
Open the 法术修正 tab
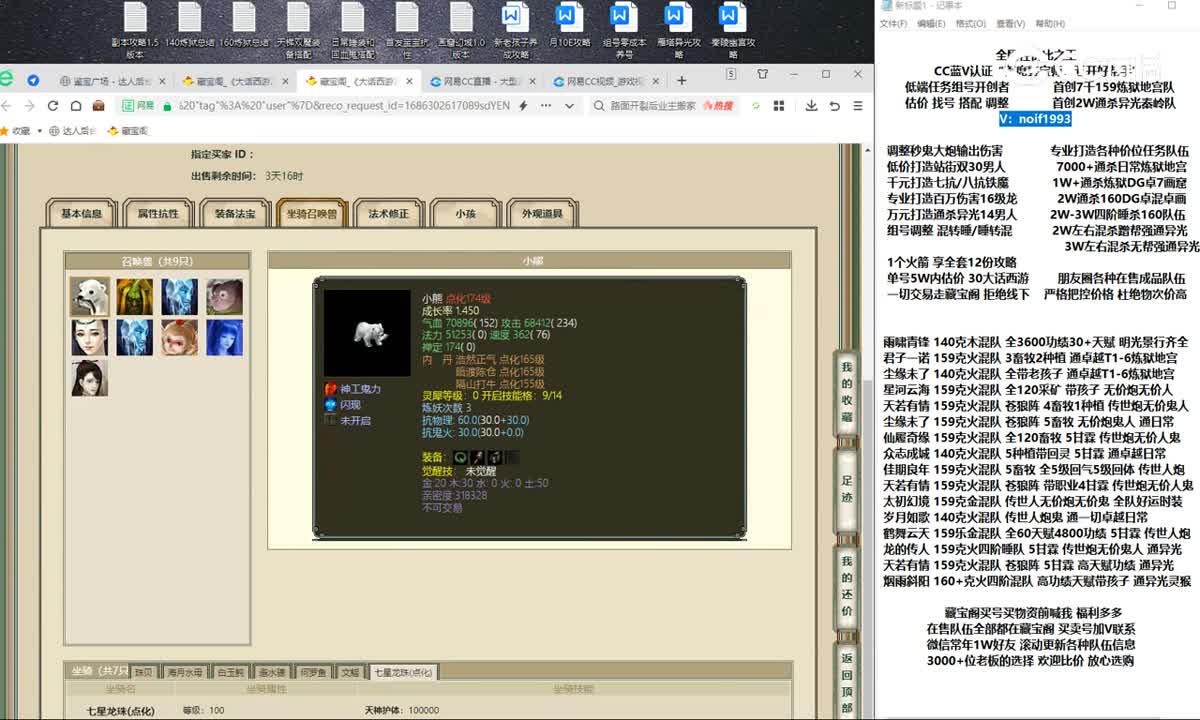pyautogui.click(x=388, y=213)
